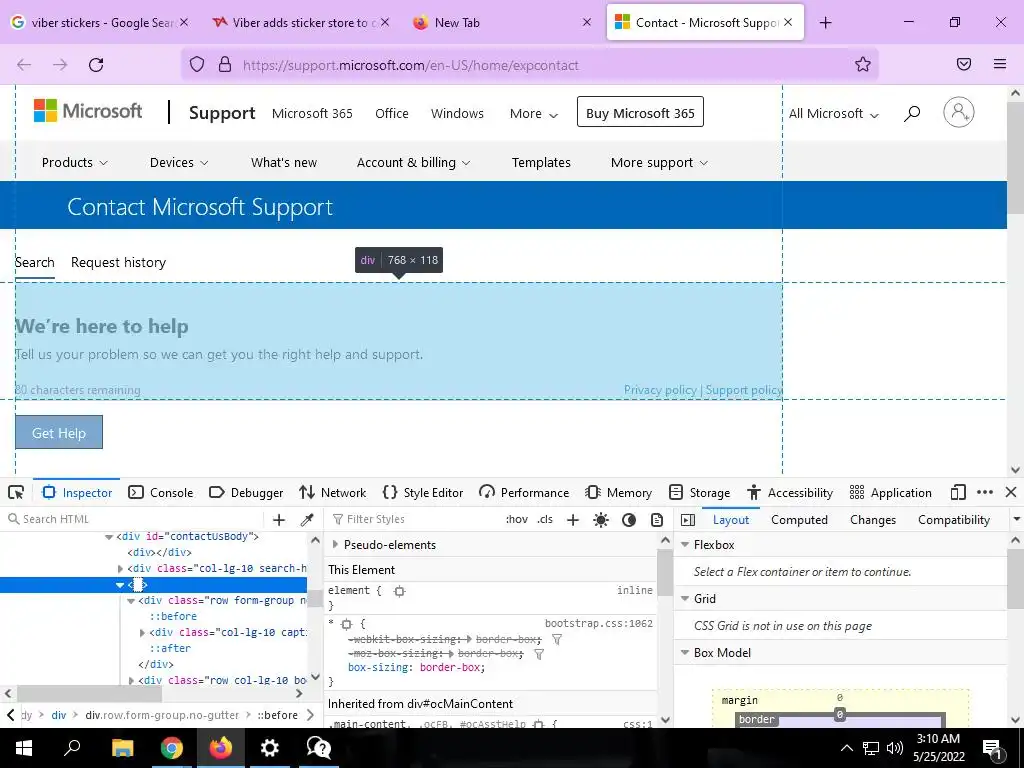1024x768 pixels.
Task: Collapse the contactUsBody div node
Action: coord(109,537)
